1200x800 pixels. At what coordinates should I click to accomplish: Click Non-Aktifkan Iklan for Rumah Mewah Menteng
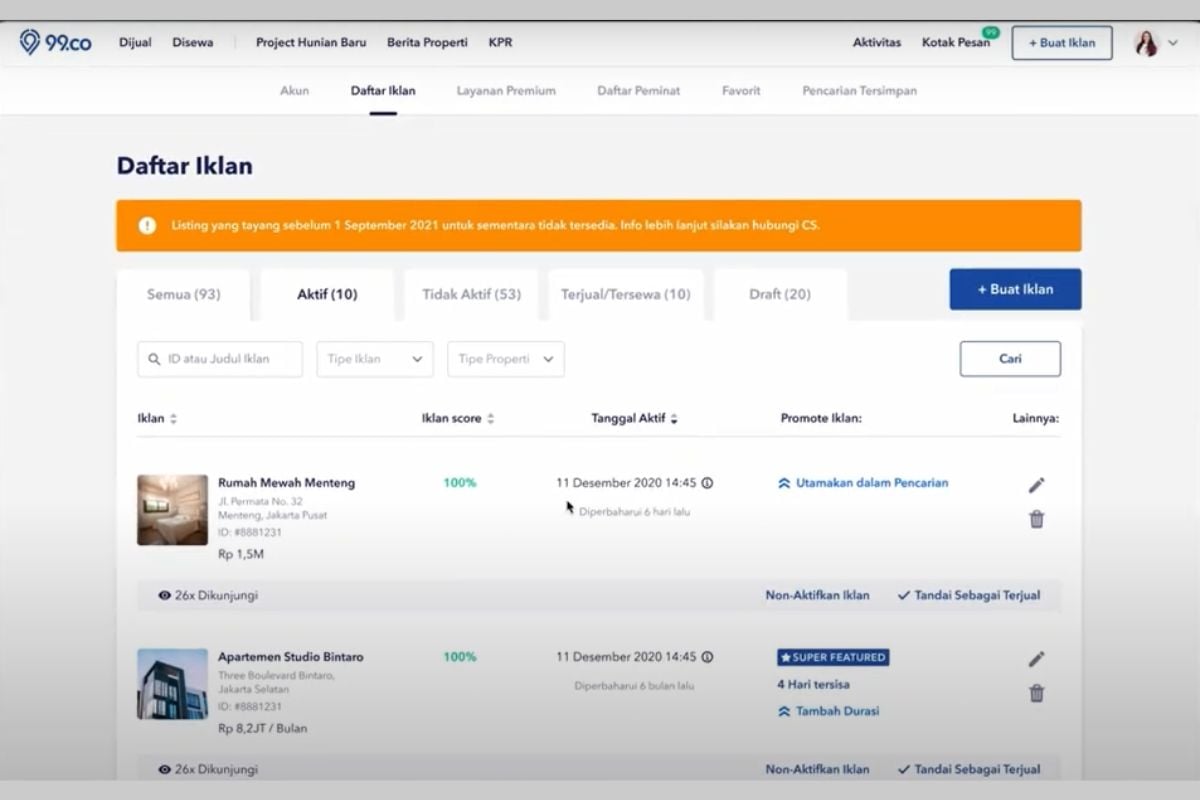click(x=817, y=595)
